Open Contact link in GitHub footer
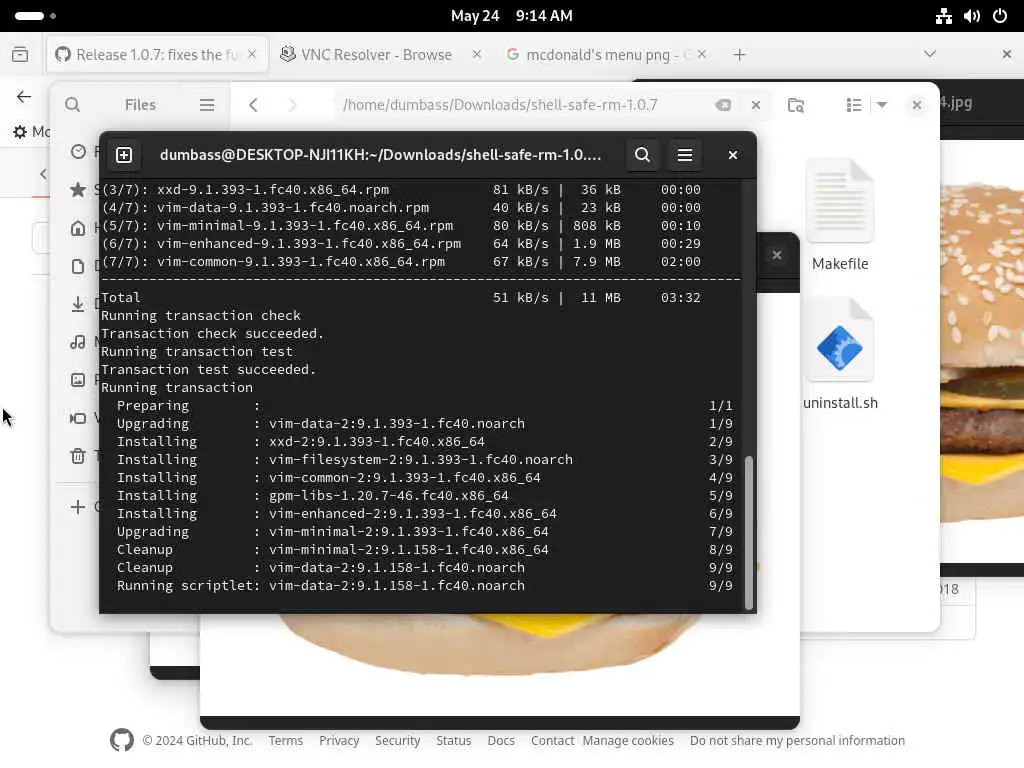 point(552,740)
